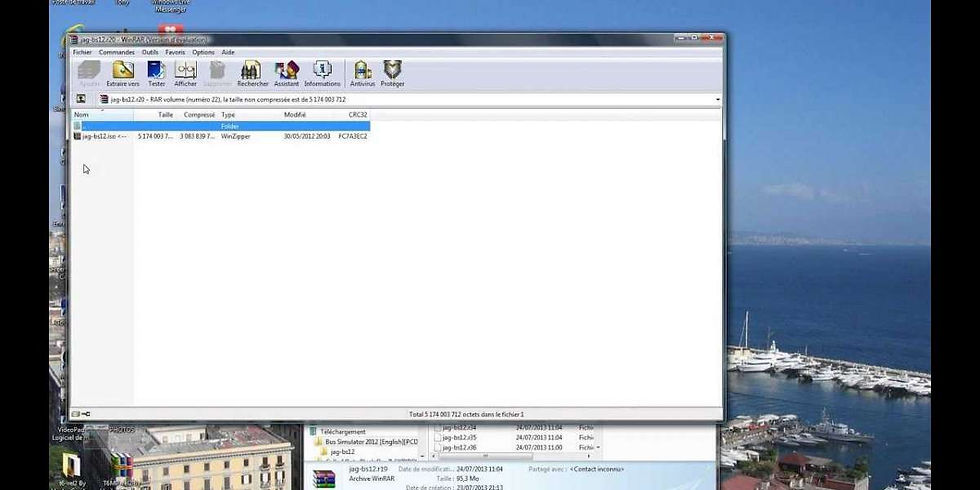980x490 pixels.
Task: Click the grayed Ajouter toolbar icon
Action: 89,69
